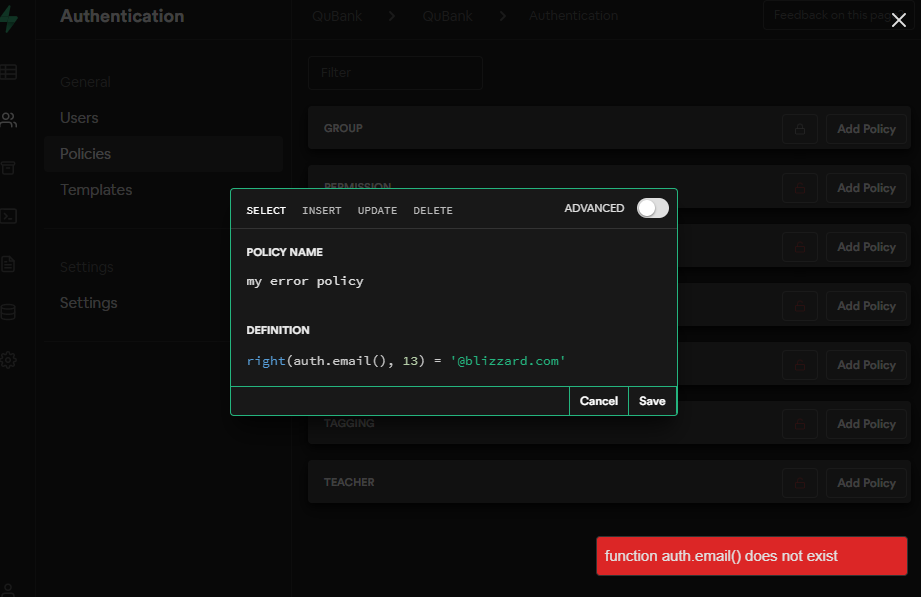Switch to the INSERT operation tab
Viewport: 921px width, 597px height.
click(x=321, y=210)
